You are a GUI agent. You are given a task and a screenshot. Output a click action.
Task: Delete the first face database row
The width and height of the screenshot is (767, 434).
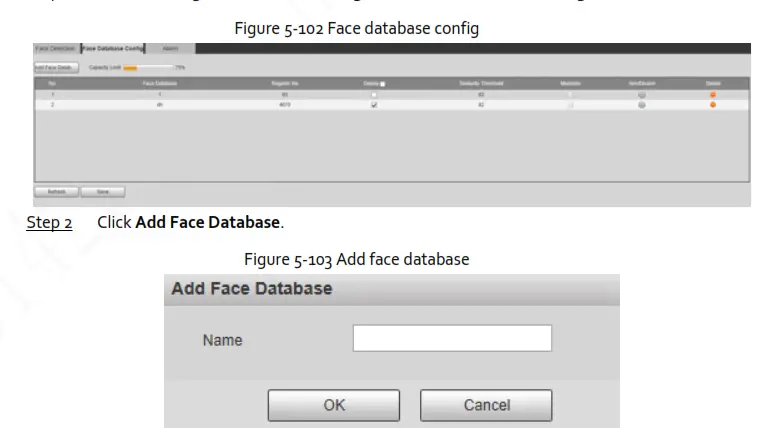pyautogui.click(x=713, y=94)
